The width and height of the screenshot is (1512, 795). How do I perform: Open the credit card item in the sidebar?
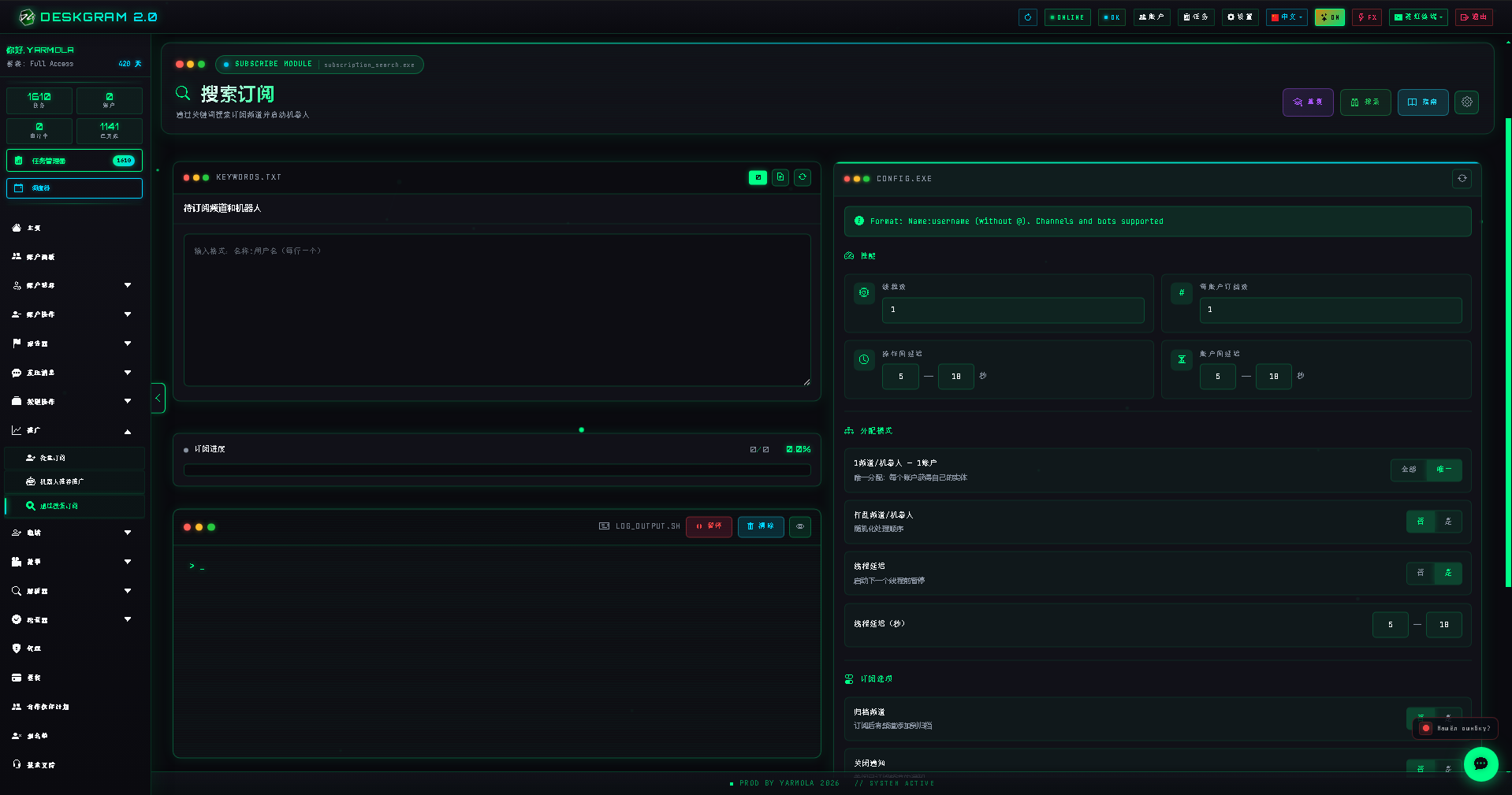75,678
